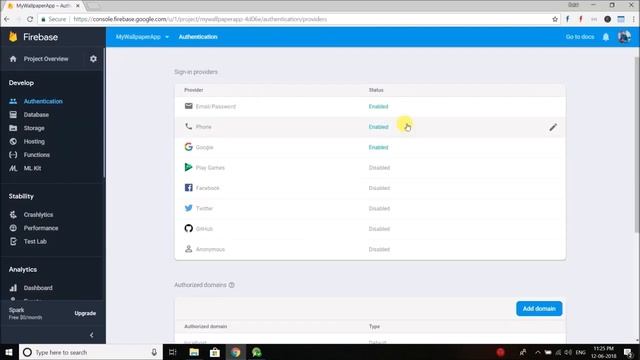This screenshot has width=640, height=360.
Task: Click the Hosting globe icon
Action: point(13,142)
